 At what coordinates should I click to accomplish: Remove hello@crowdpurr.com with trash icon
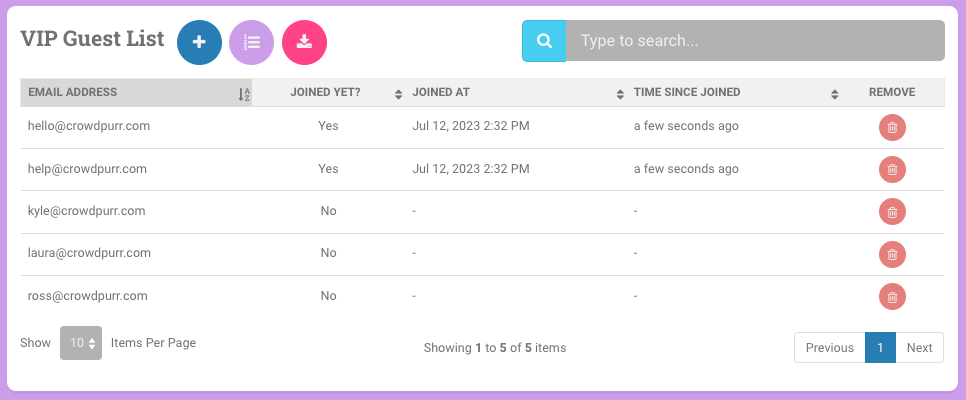892,128
